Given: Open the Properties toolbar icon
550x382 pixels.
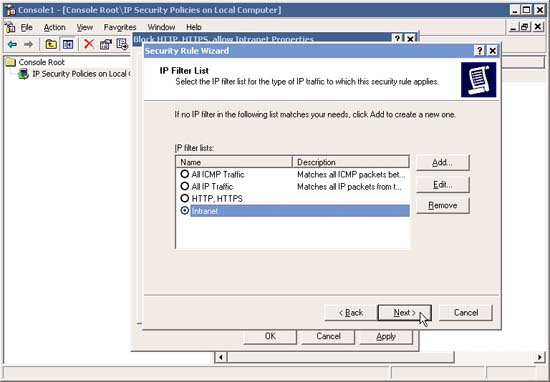Looking at the screenshot, I should pyautogui.click(x=106, y=44).
